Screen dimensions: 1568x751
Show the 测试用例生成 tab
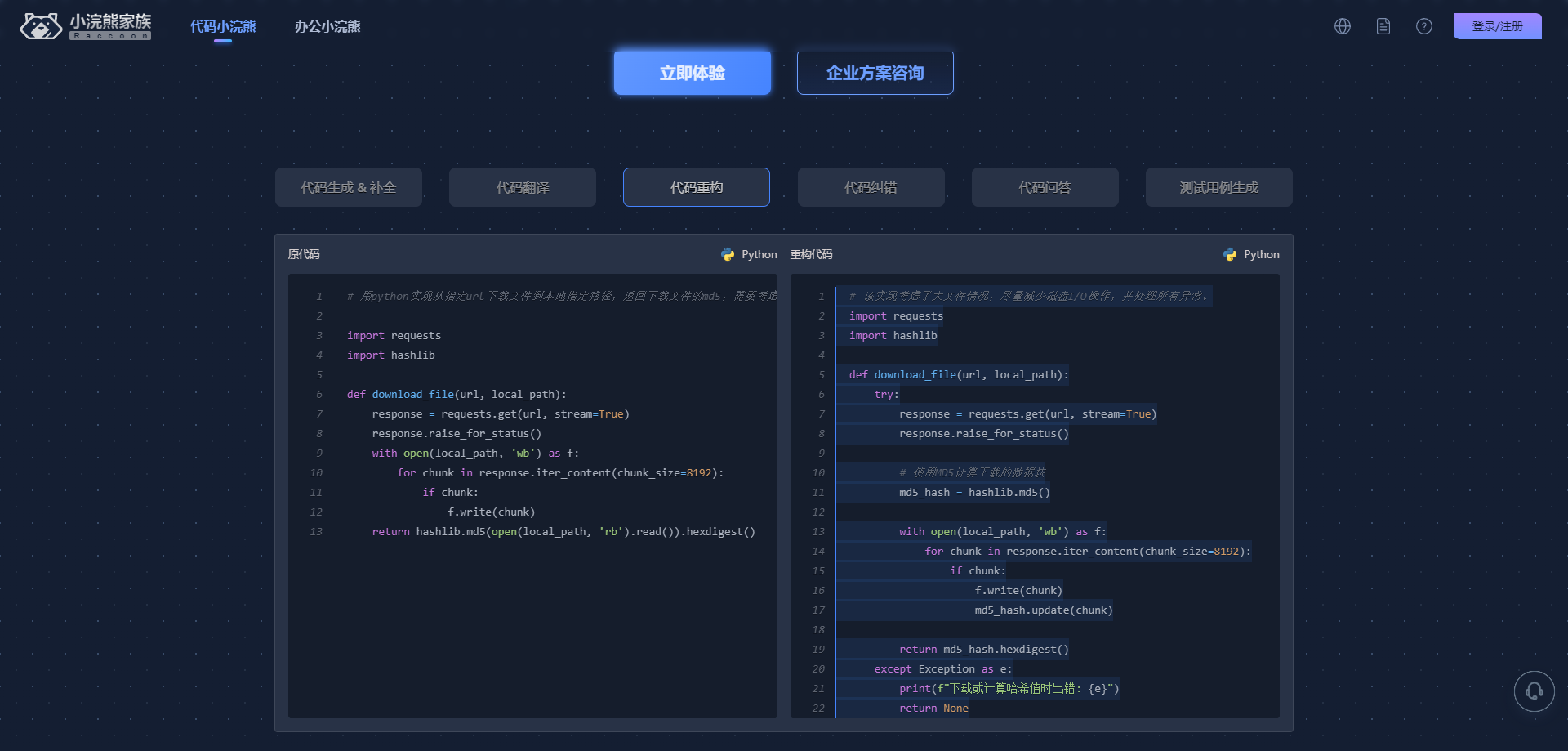[1218, 187]
